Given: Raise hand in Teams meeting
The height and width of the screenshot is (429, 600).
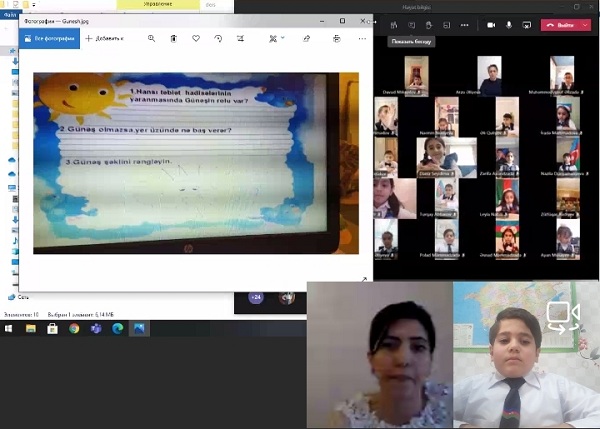Looking at the screenshot, I should 429,25.
